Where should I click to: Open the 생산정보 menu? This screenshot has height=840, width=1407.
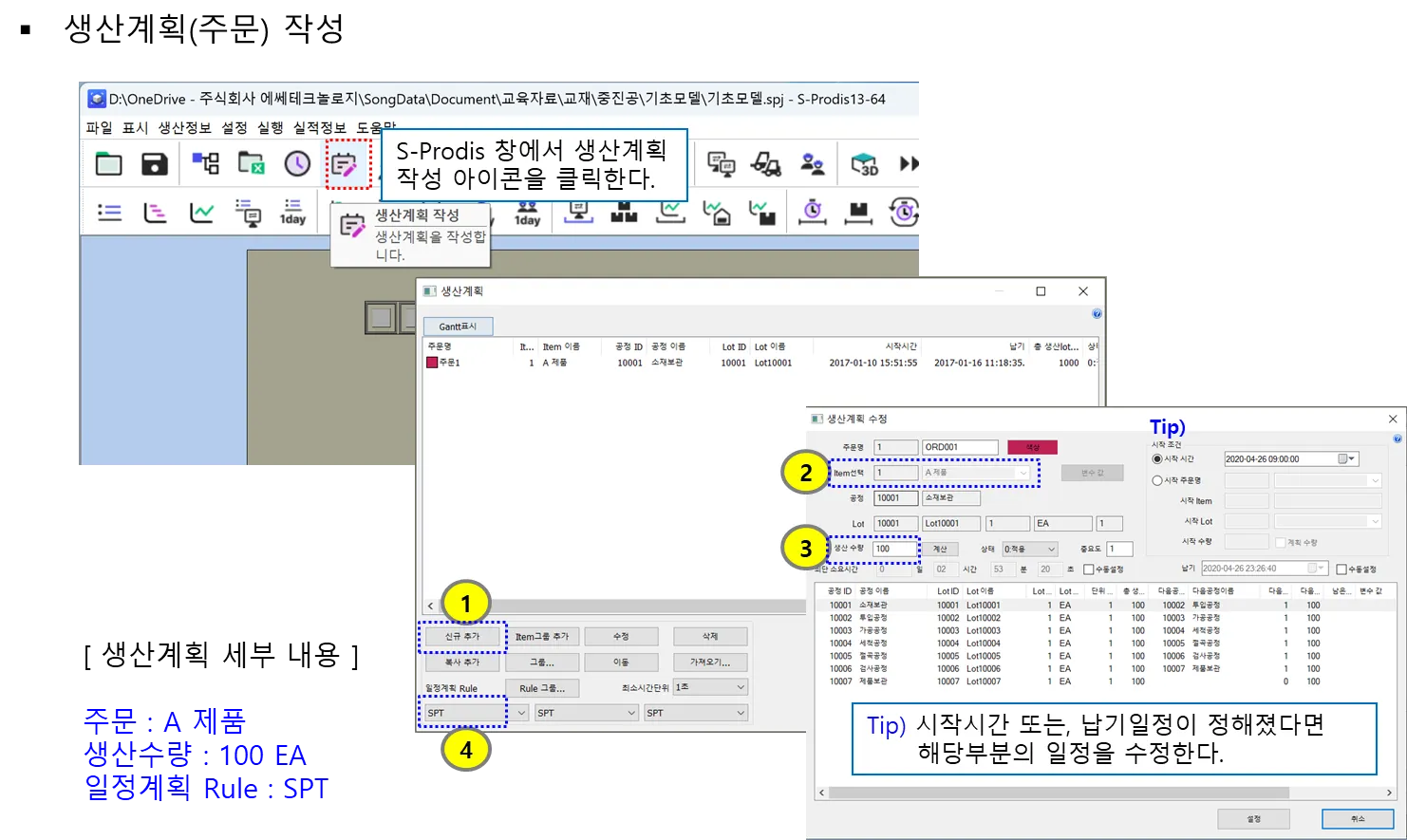[184, 127]
